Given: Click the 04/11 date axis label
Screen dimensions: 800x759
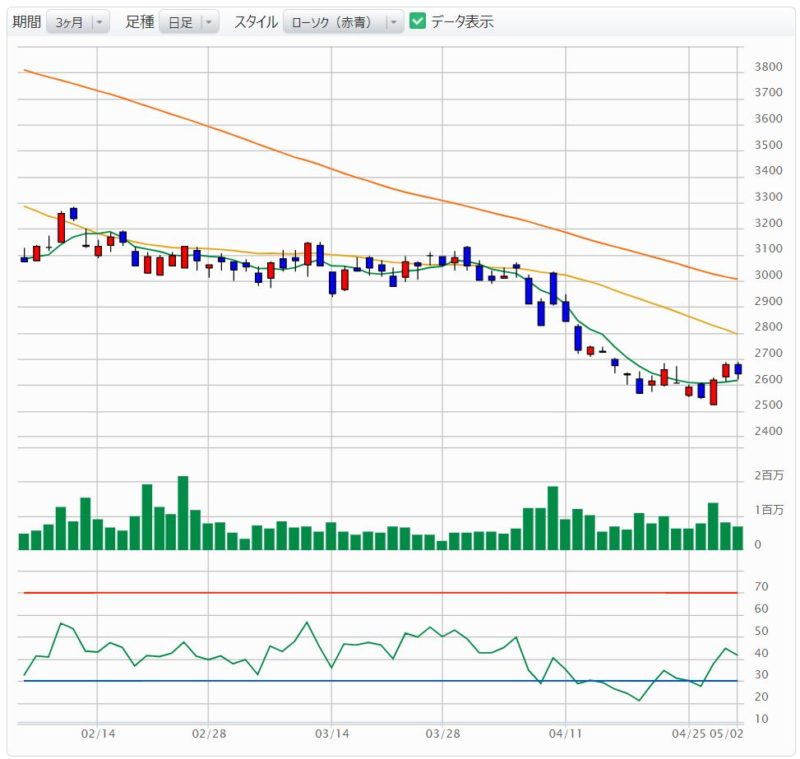Looking at the screenshot, I should [x=565, y=734].
